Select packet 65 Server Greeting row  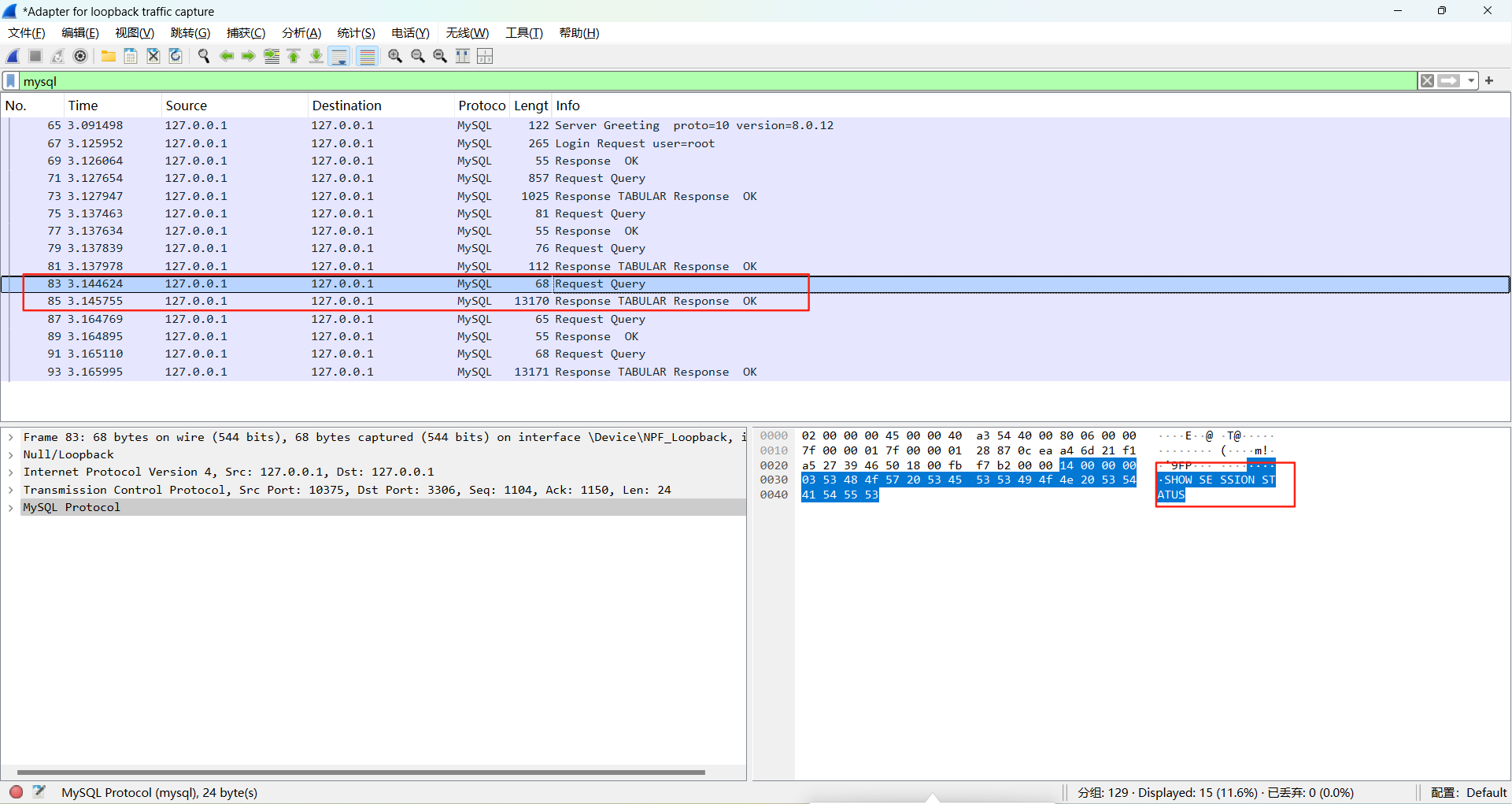(x=756, y=125)
